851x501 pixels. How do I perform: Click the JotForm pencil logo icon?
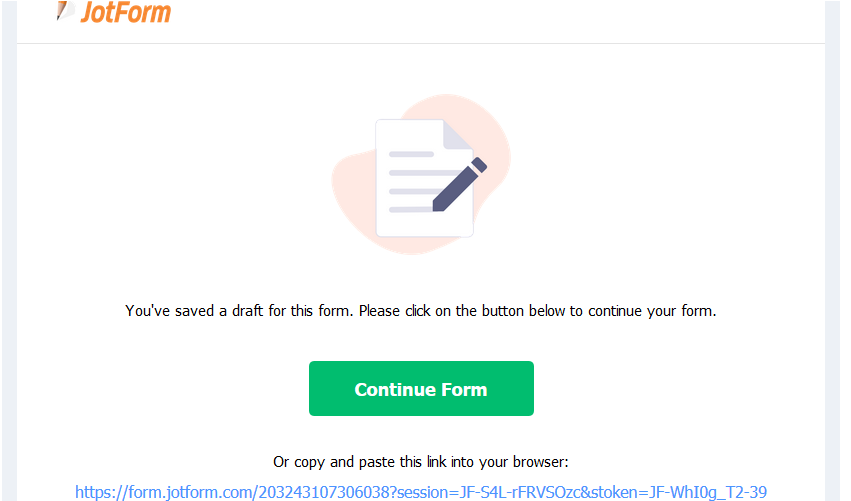click(65, 11)
